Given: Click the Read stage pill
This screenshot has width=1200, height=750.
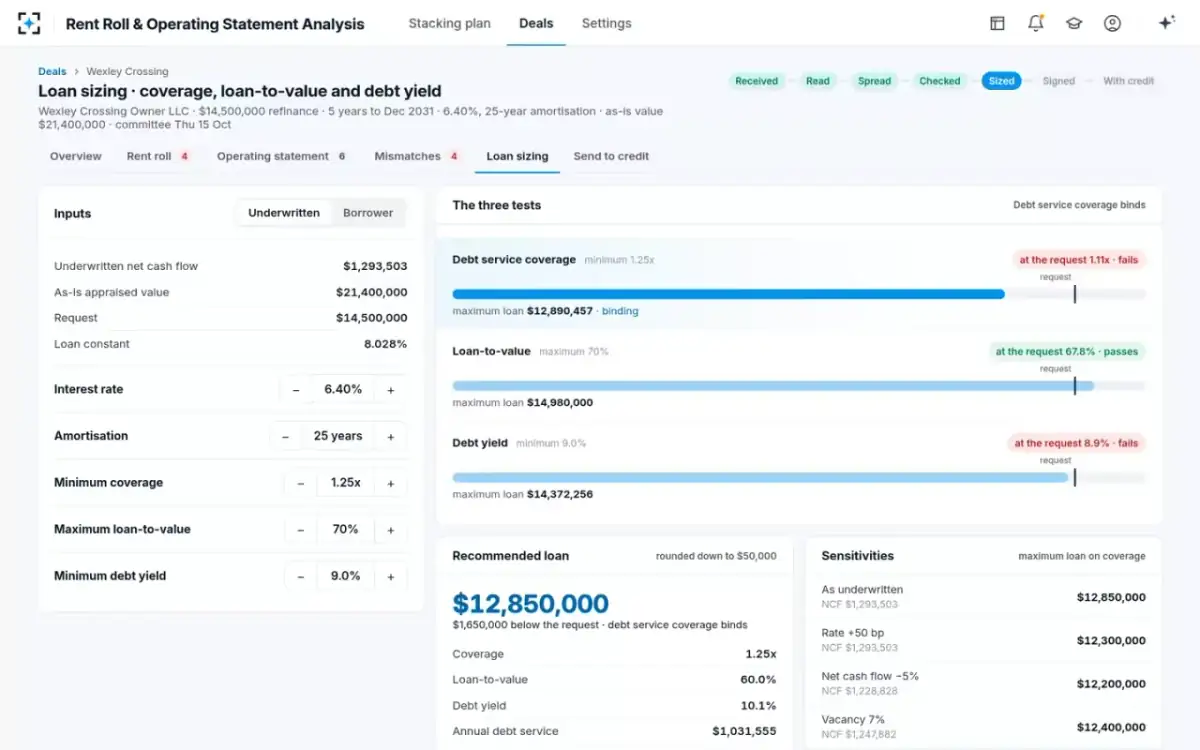Looking at the screenshot, I should [x=818, y=81].
